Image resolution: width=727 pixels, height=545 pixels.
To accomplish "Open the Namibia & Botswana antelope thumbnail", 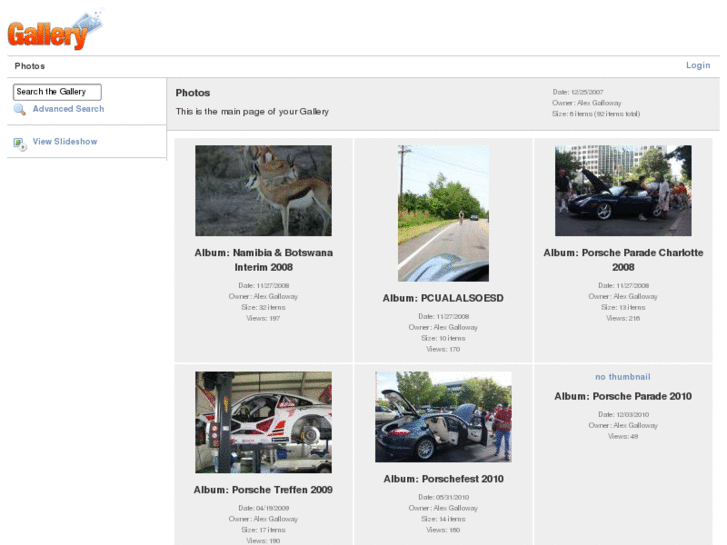I will tap(263, 190).
